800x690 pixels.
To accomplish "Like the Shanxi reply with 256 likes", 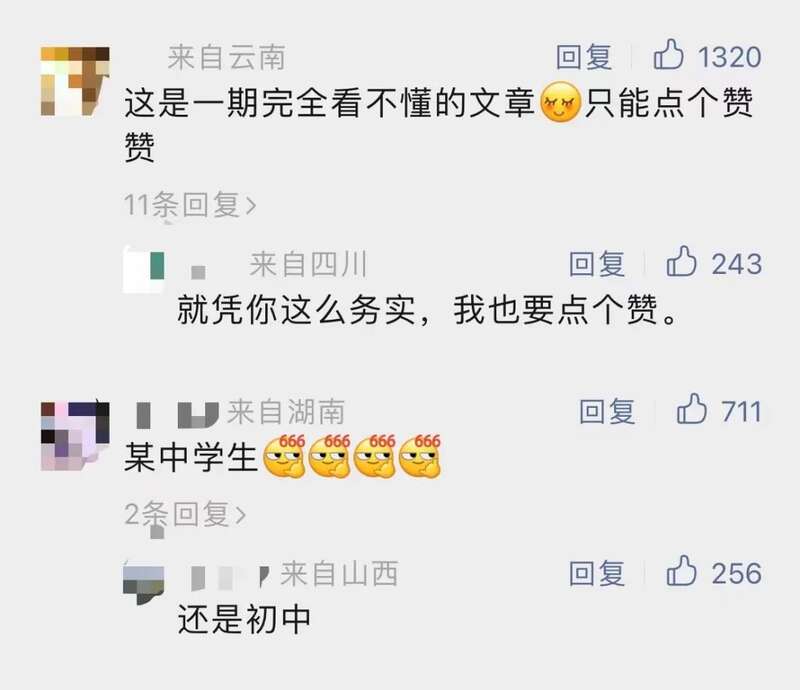I will click(682, 572).
